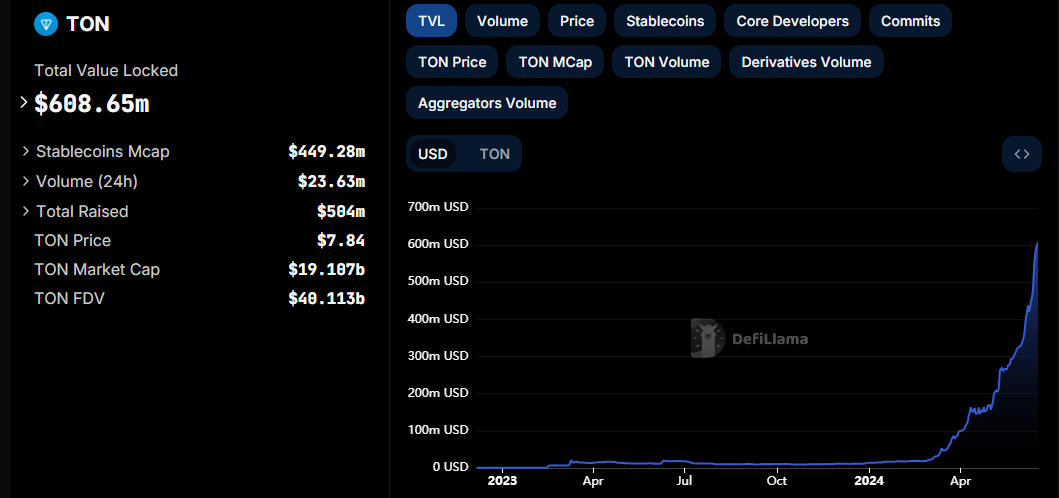Viewport: 1059px width, 498px height.
Task: Click the 700m USD axis label
Action: [x=438, y=207]
